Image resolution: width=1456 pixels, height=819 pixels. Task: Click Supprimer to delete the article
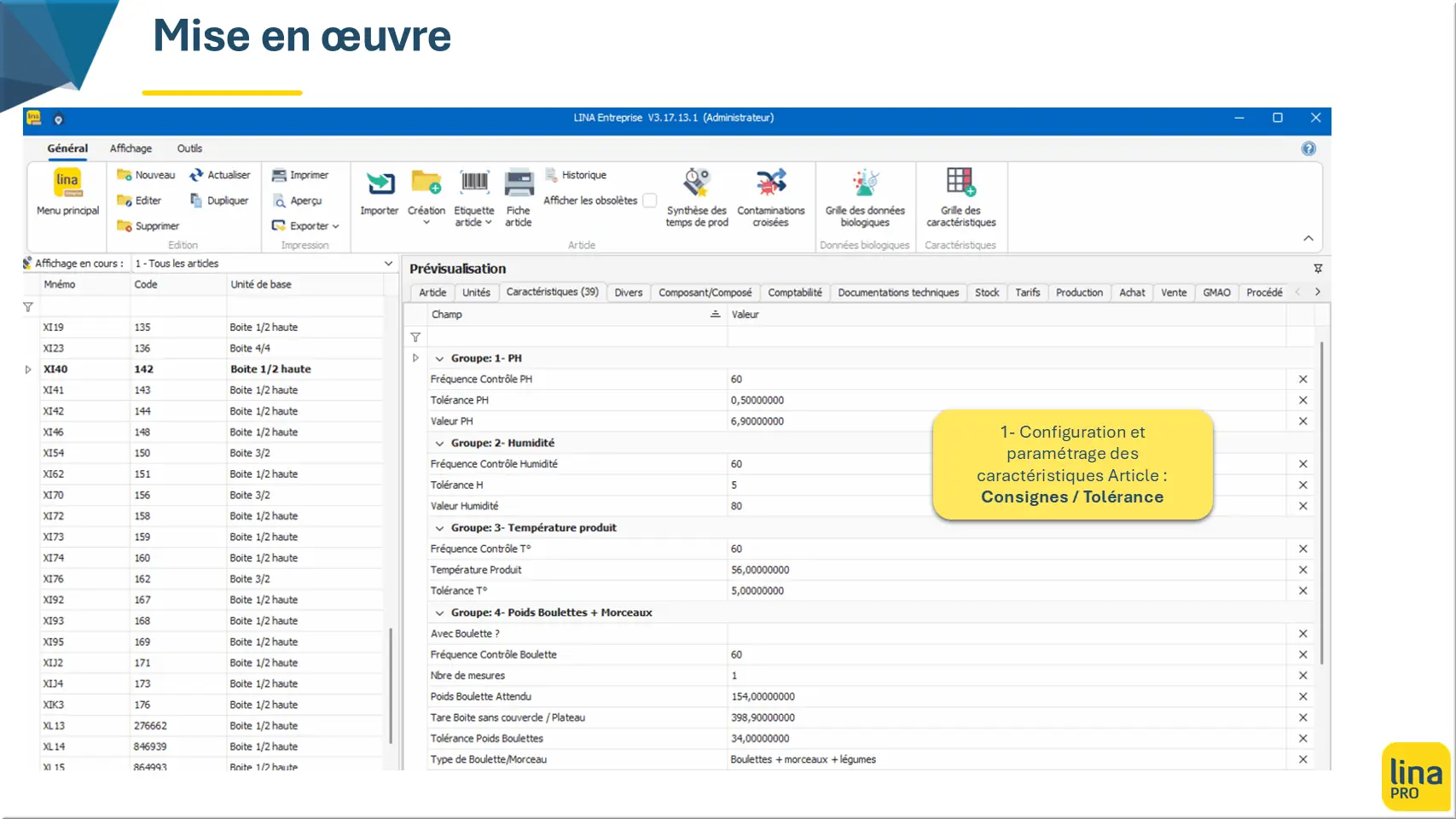148,226
